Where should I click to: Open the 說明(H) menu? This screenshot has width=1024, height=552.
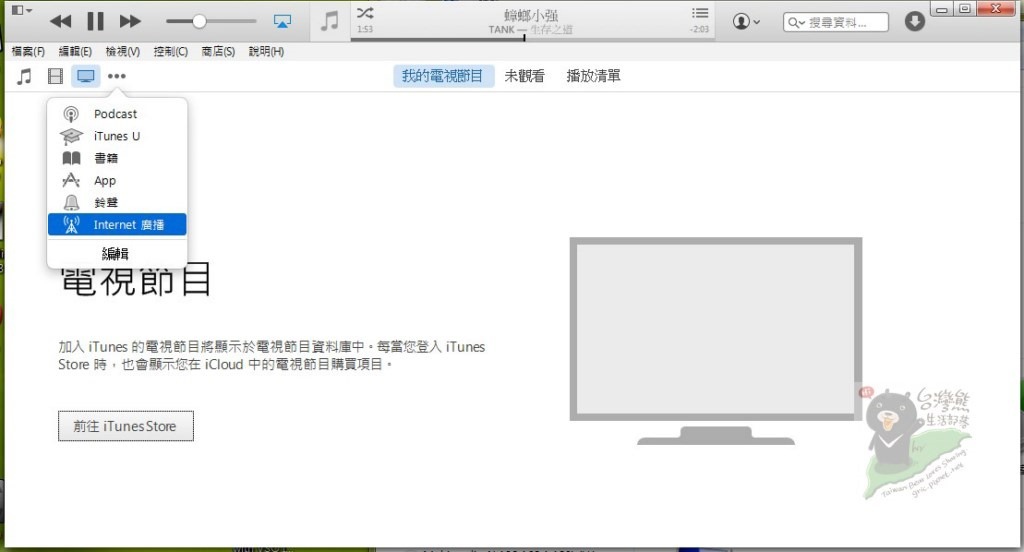coord(266,52)
